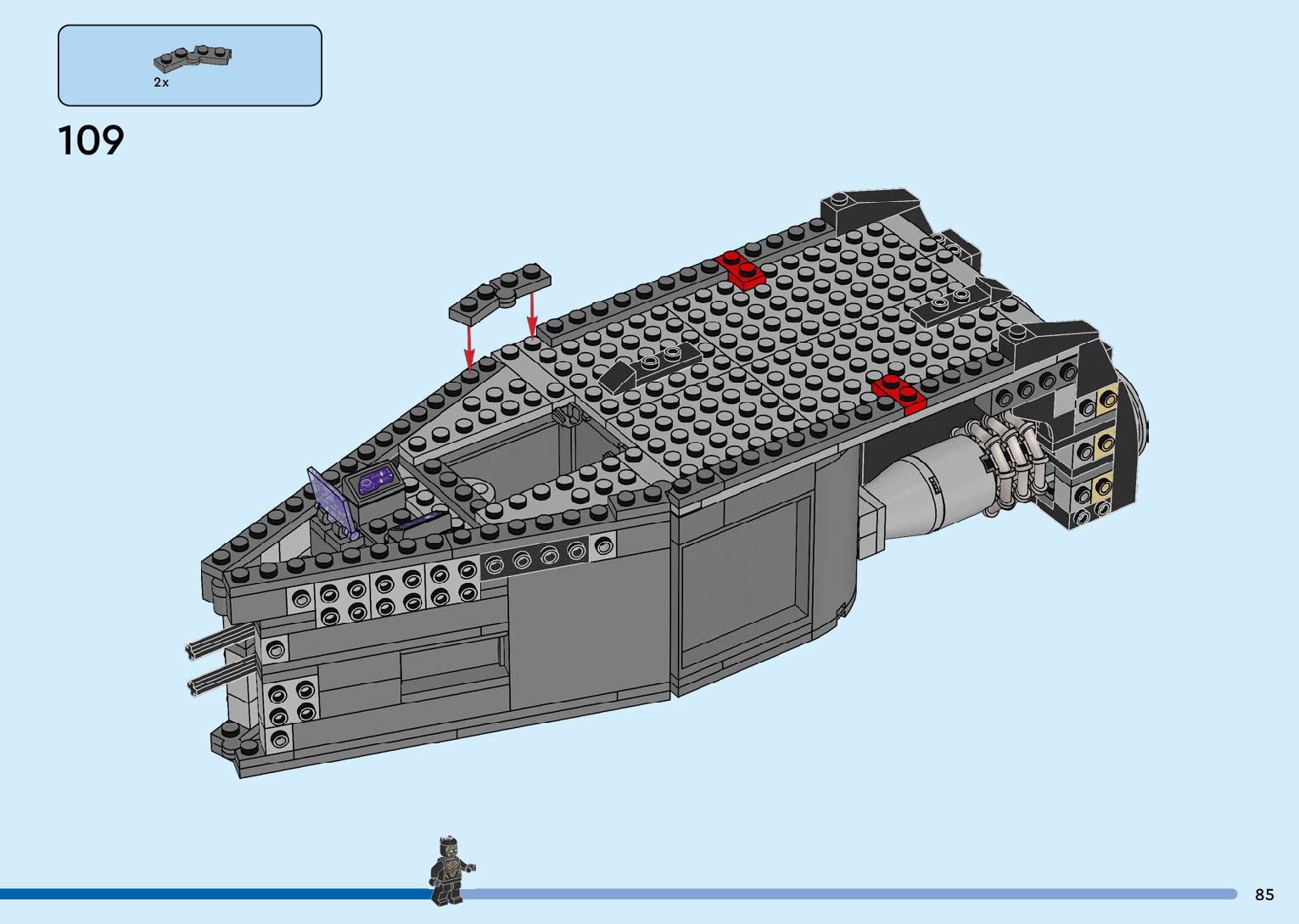Click the tan studded bricks at the rear
This screenshot has width=1299, height=924.
tap(1105, 443)
